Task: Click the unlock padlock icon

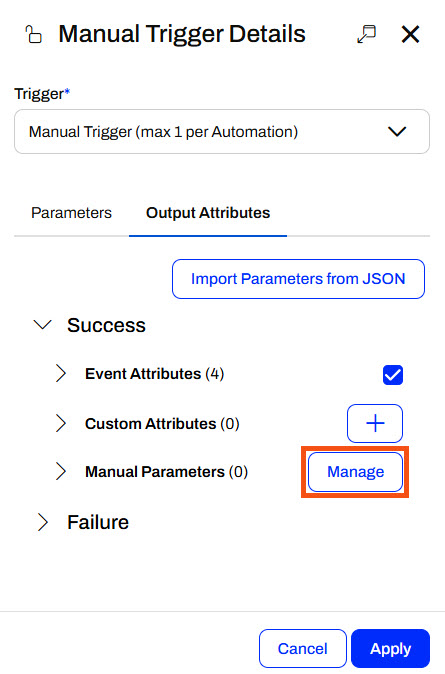Action: pyautogui.click(x=34, y=34)
